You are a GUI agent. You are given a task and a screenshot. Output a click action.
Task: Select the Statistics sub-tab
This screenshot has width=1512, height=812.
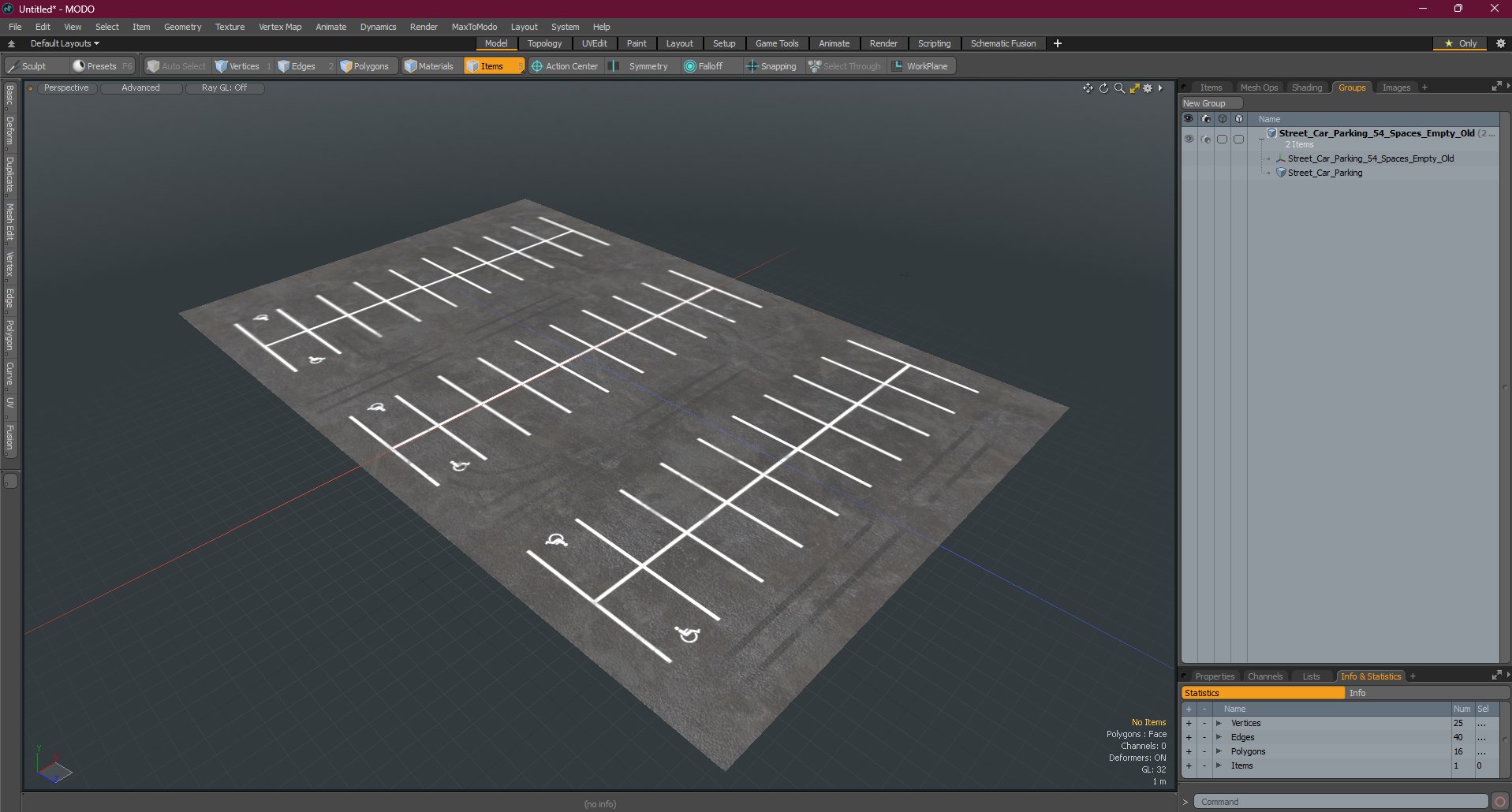pos(1263,693)
